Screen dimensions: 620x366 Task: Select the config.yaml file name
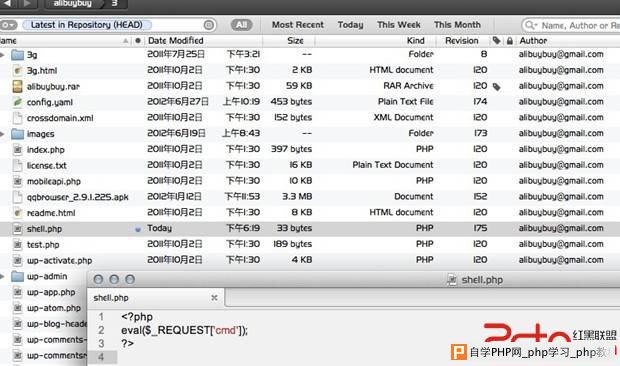(49, 102)
